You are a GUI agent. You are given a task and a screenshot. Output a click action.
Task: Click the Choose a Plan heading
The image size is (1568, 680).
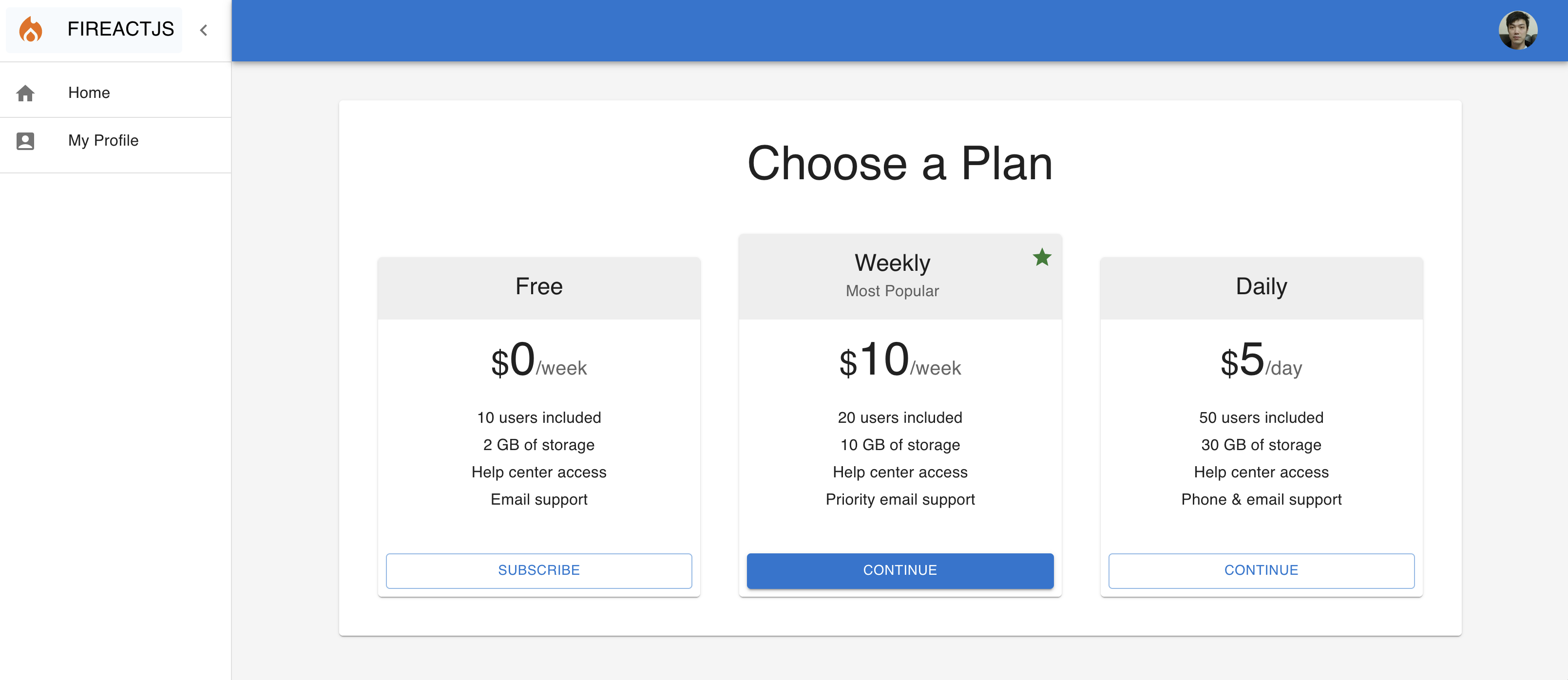(x=899, y=163)
